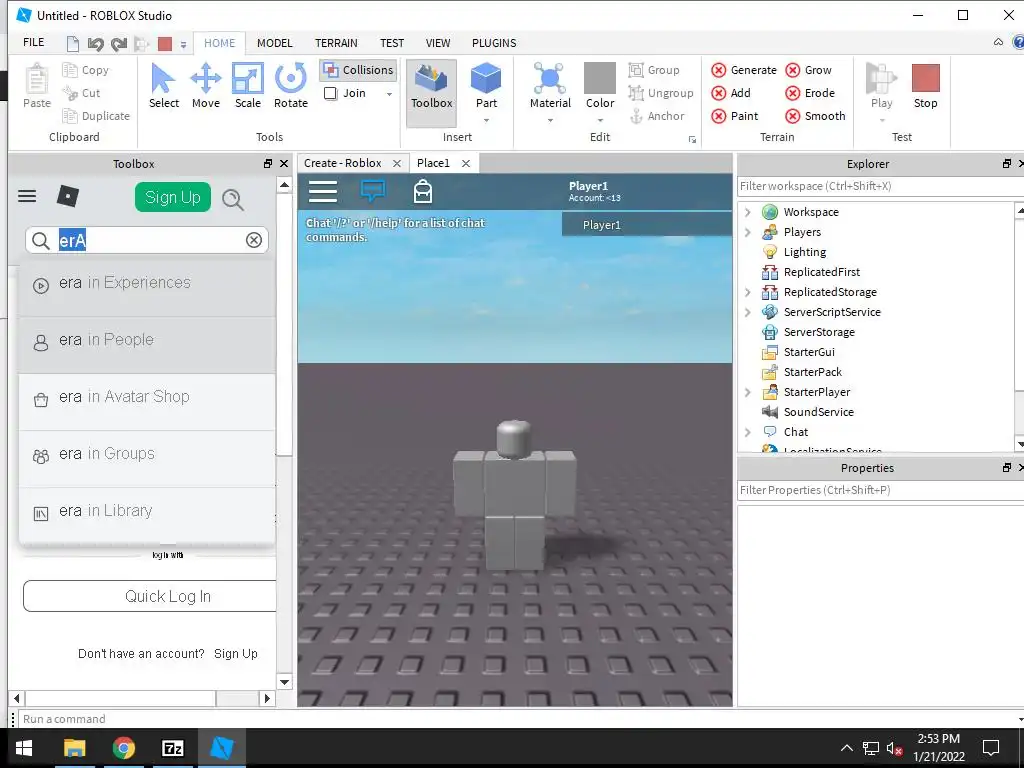Click the Windows Start button
The image size is (1024, 768).
[x=24, y=748]
